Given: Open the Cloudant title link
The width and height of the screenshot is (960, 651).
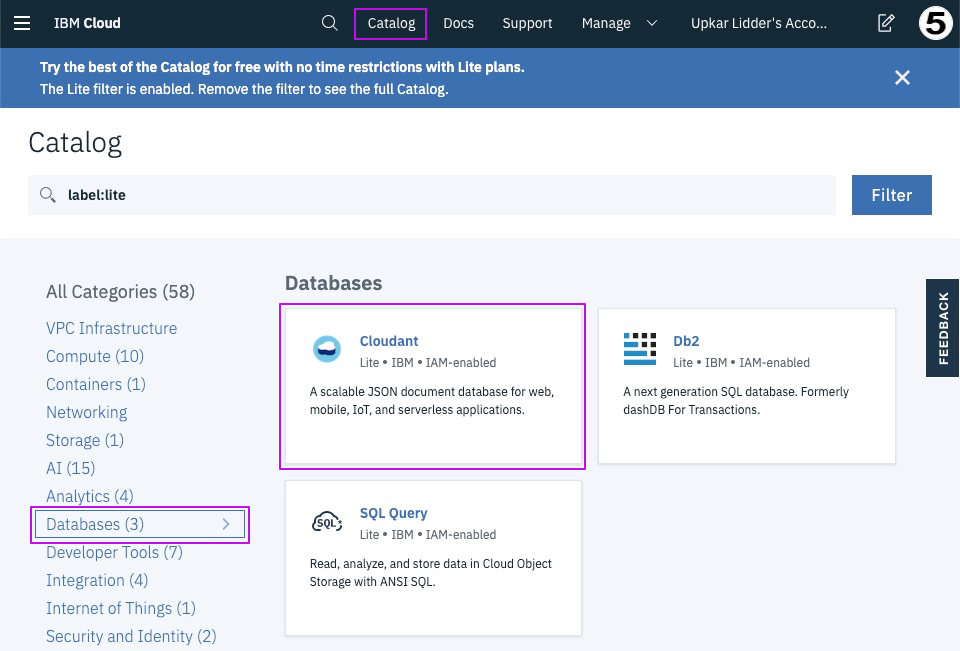Looking at the screenshot, I should (x=389, y=341).
